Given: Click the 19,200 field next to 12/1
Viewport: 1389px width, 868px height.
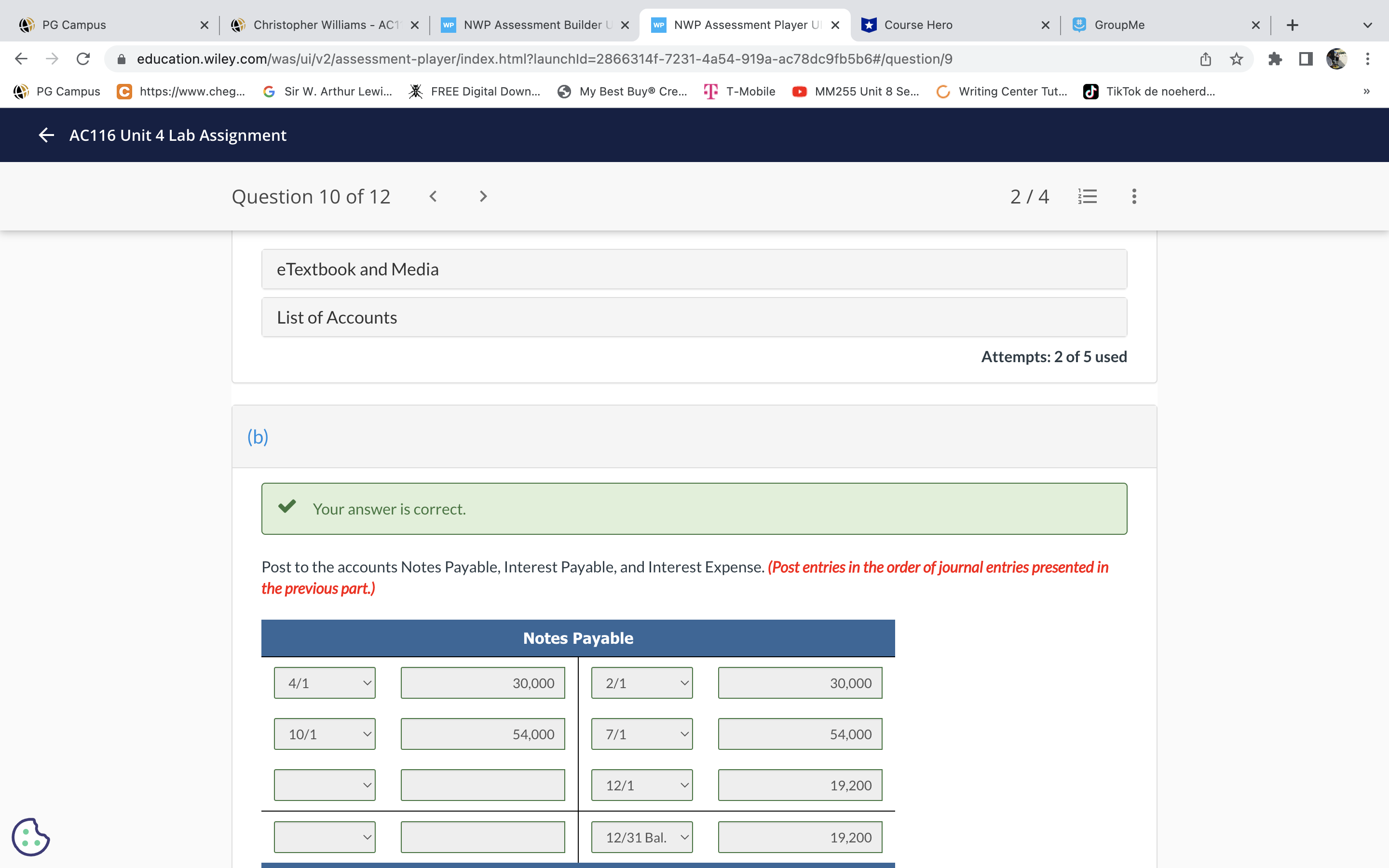Looking at the screenshot, I should [x=800, y=786].
